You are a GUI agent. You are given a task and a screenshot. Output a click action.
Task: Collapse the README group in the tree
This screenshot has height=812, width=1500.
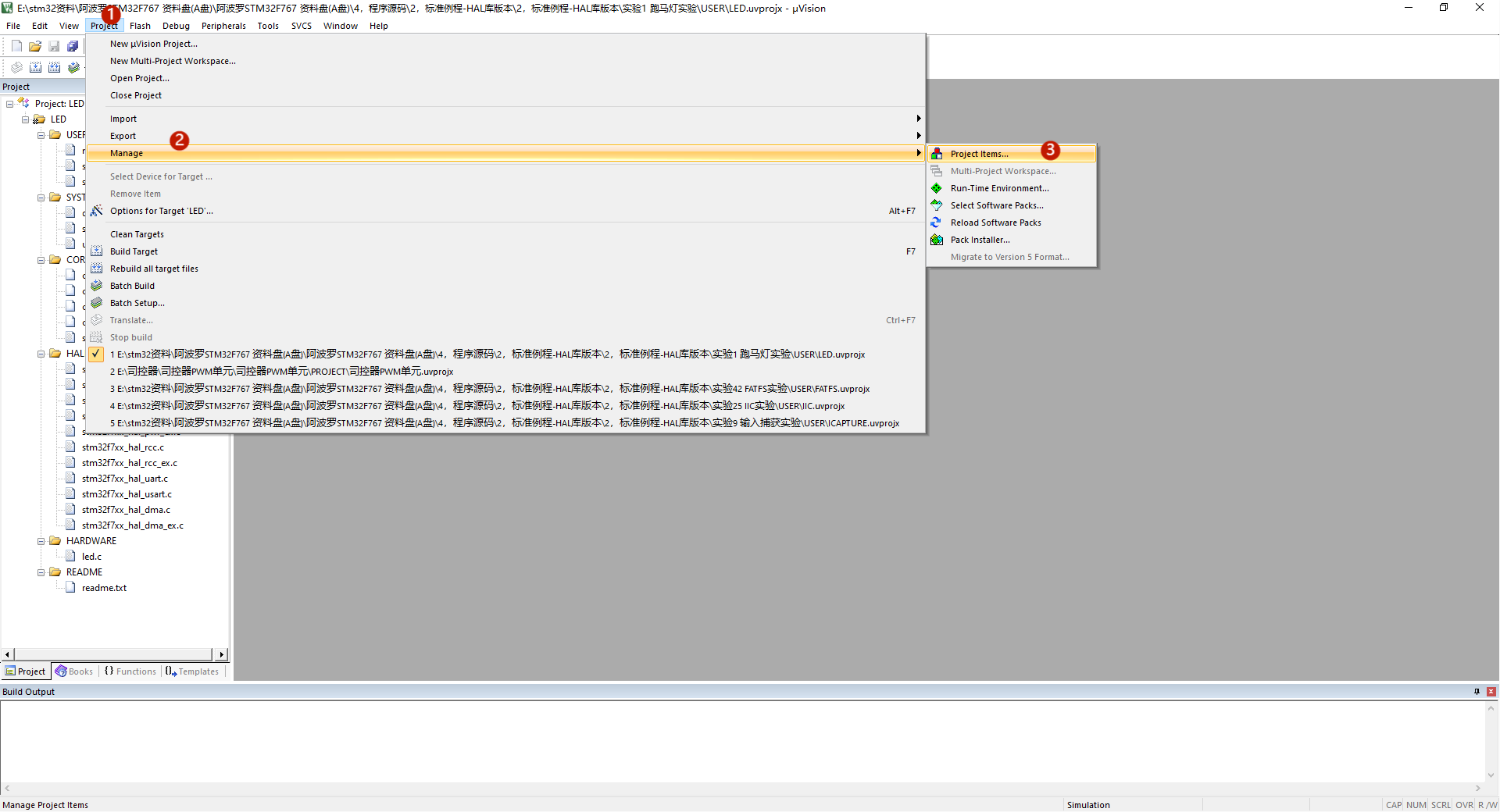tap(41, 572)
